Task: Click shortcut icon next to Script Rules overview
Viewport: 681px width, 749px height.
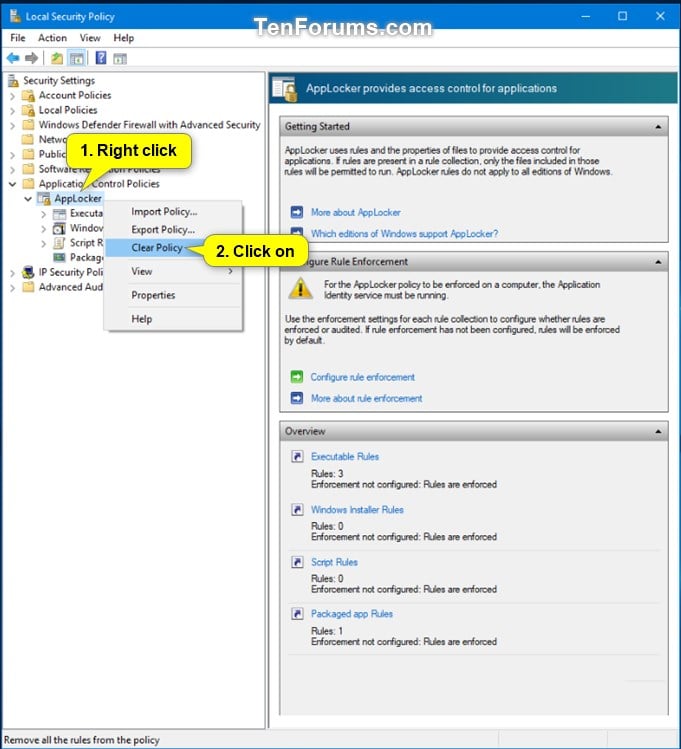Action: pyautogui.click(x=297, y=562)
